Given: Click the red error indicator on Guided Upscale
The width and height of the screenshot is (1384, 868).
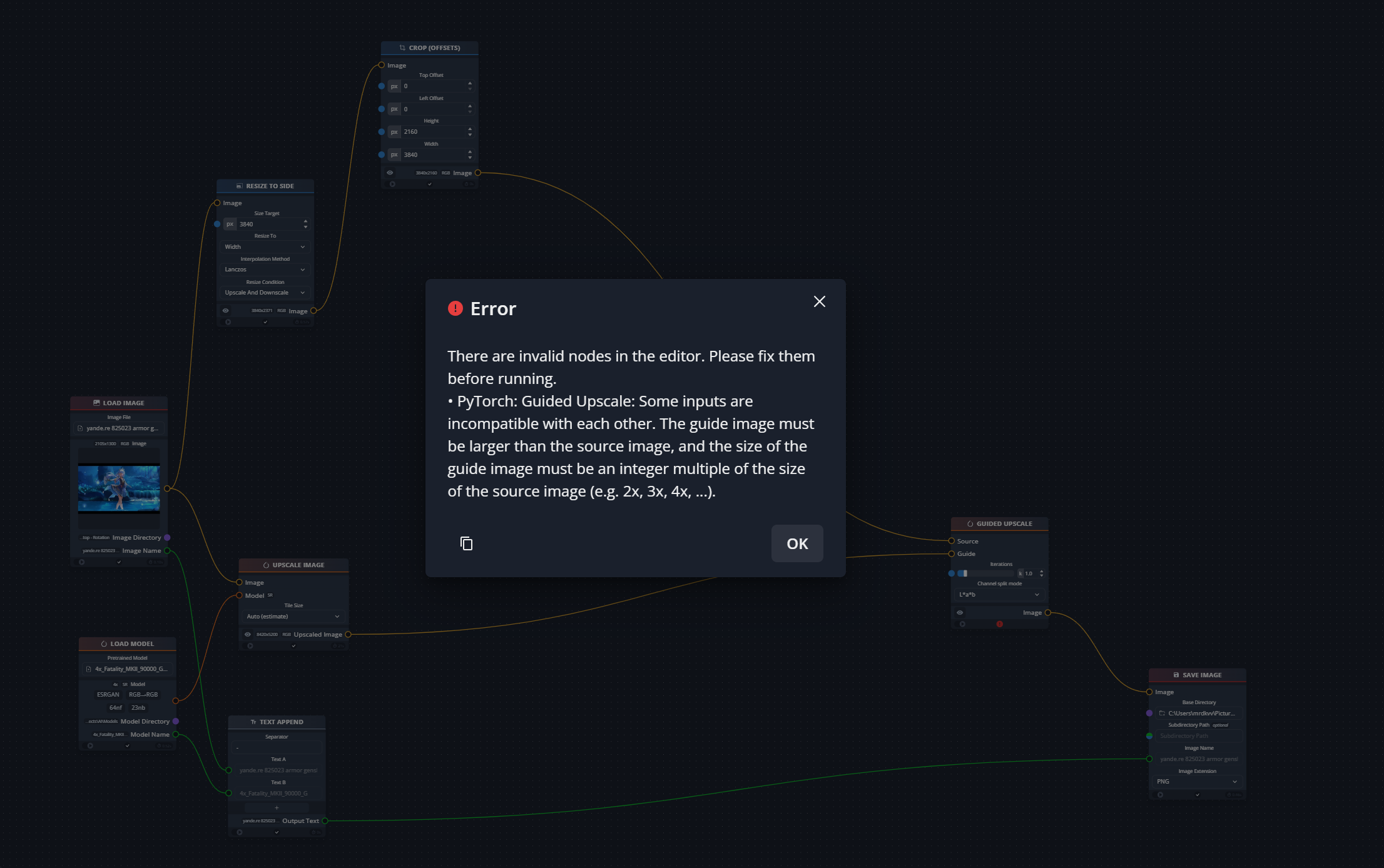Looking at the screenshot, I should 999,624.
